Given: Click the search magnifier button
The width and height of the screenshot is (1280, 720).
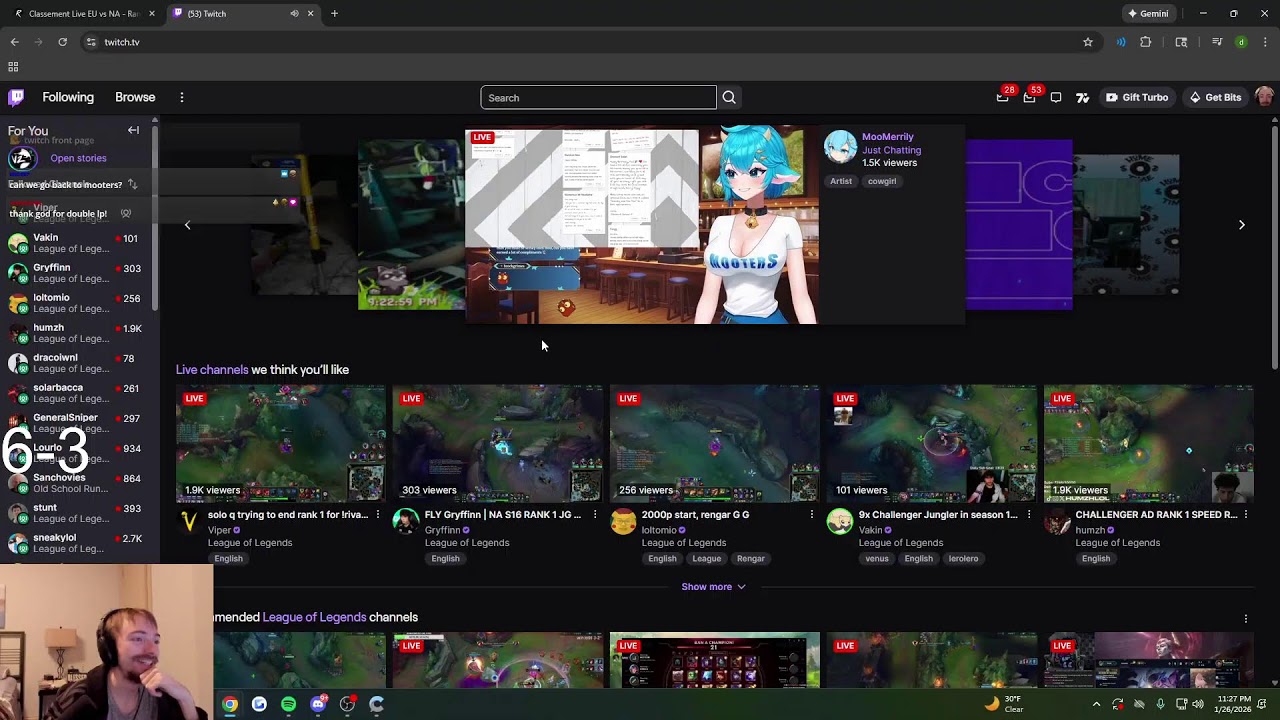Looking at the screenshot, I should 729,97.
